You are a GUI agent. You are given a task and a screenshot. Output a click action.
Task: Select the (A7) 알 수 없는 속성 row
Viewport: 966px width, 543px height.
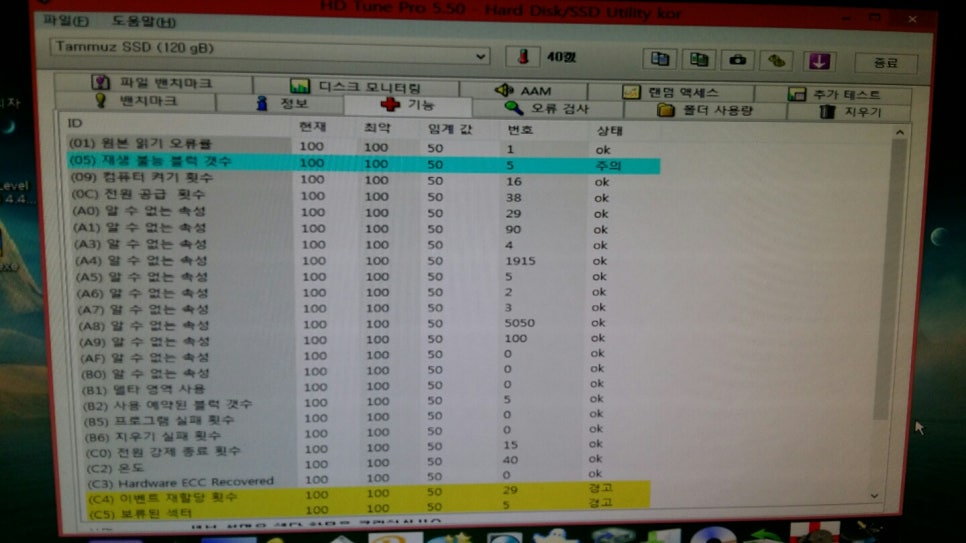[363, 309]
